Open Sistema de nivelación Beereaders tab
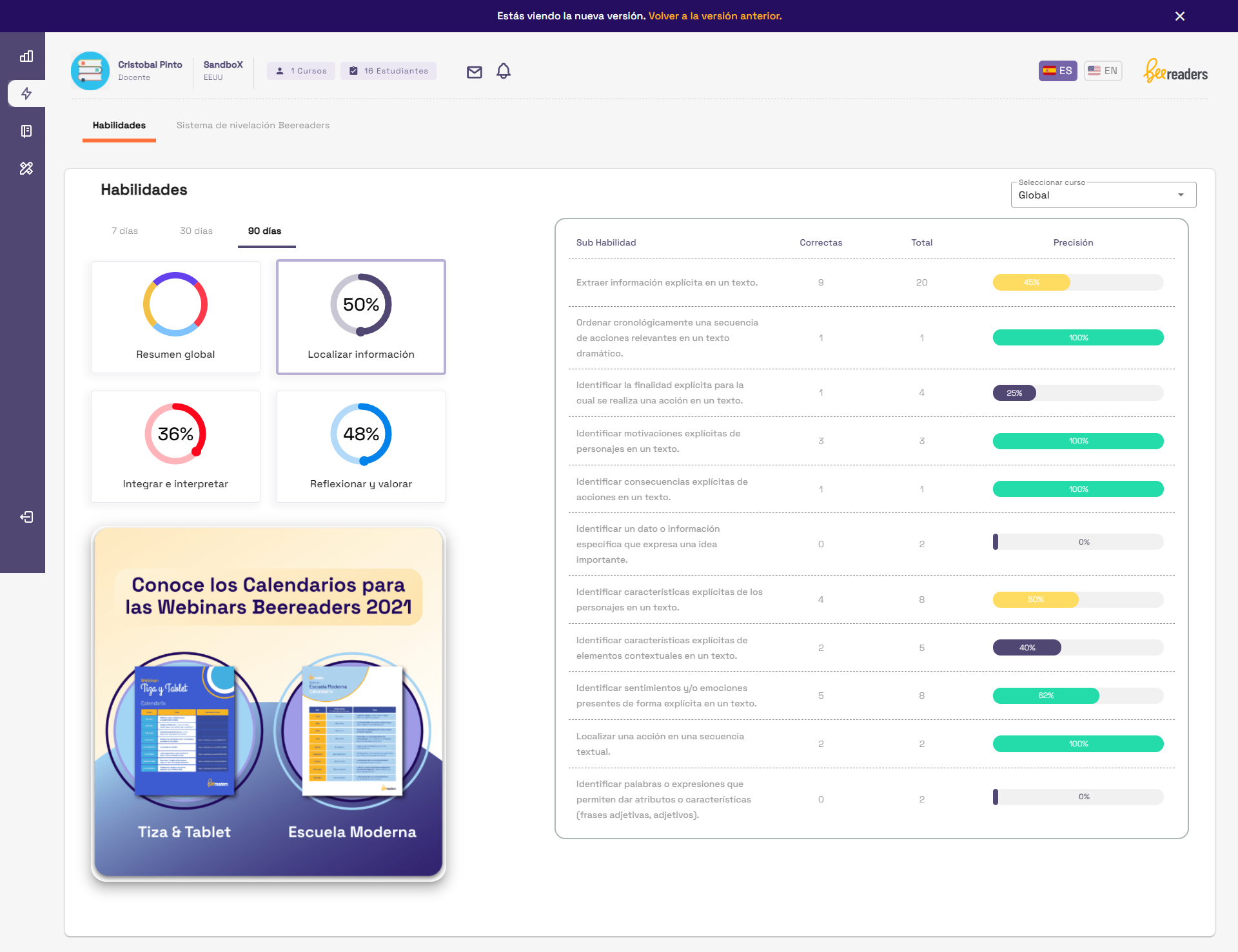The width and height of the screenshot is (1238, 952). point(253,125)
